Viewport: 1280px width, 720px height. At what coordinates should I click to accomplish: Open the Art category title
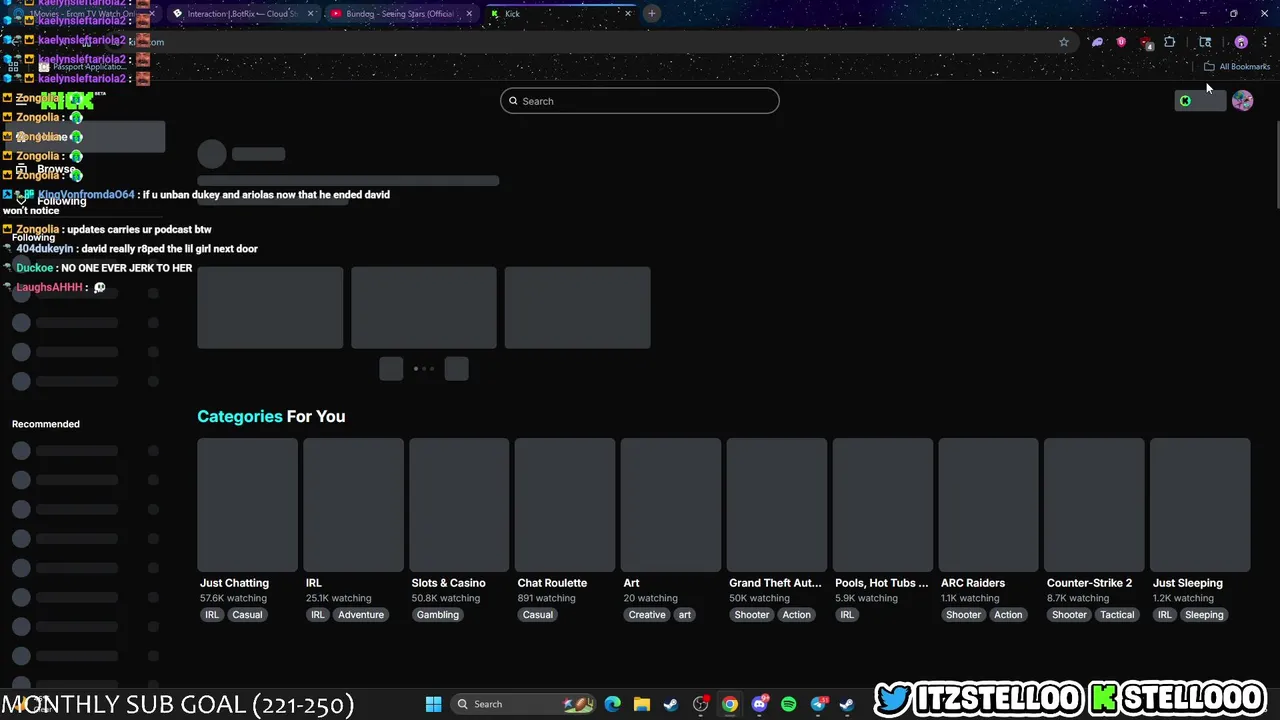point(631,583)
